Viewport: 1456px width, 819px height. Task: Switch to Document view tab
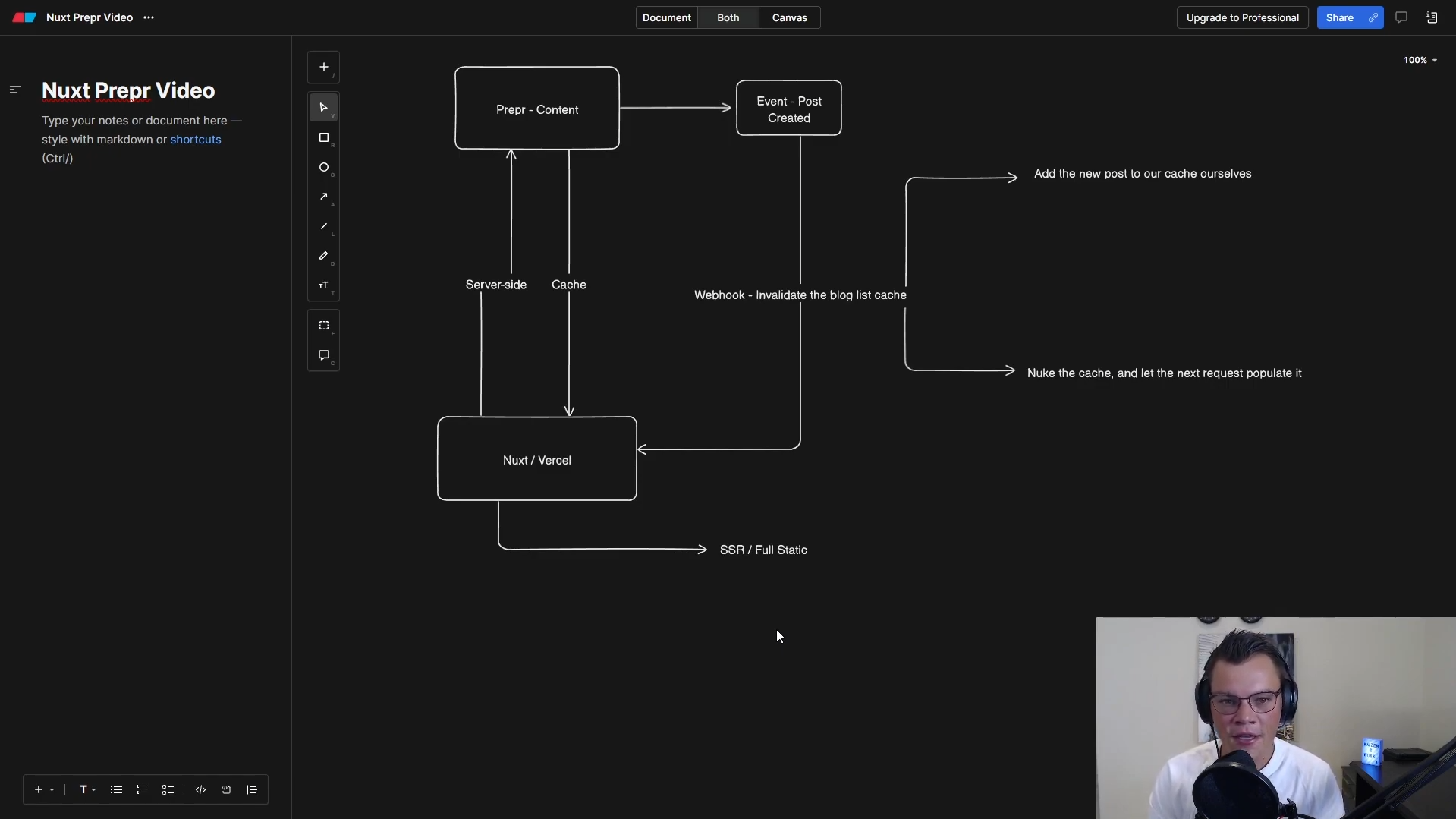[666, 17]
